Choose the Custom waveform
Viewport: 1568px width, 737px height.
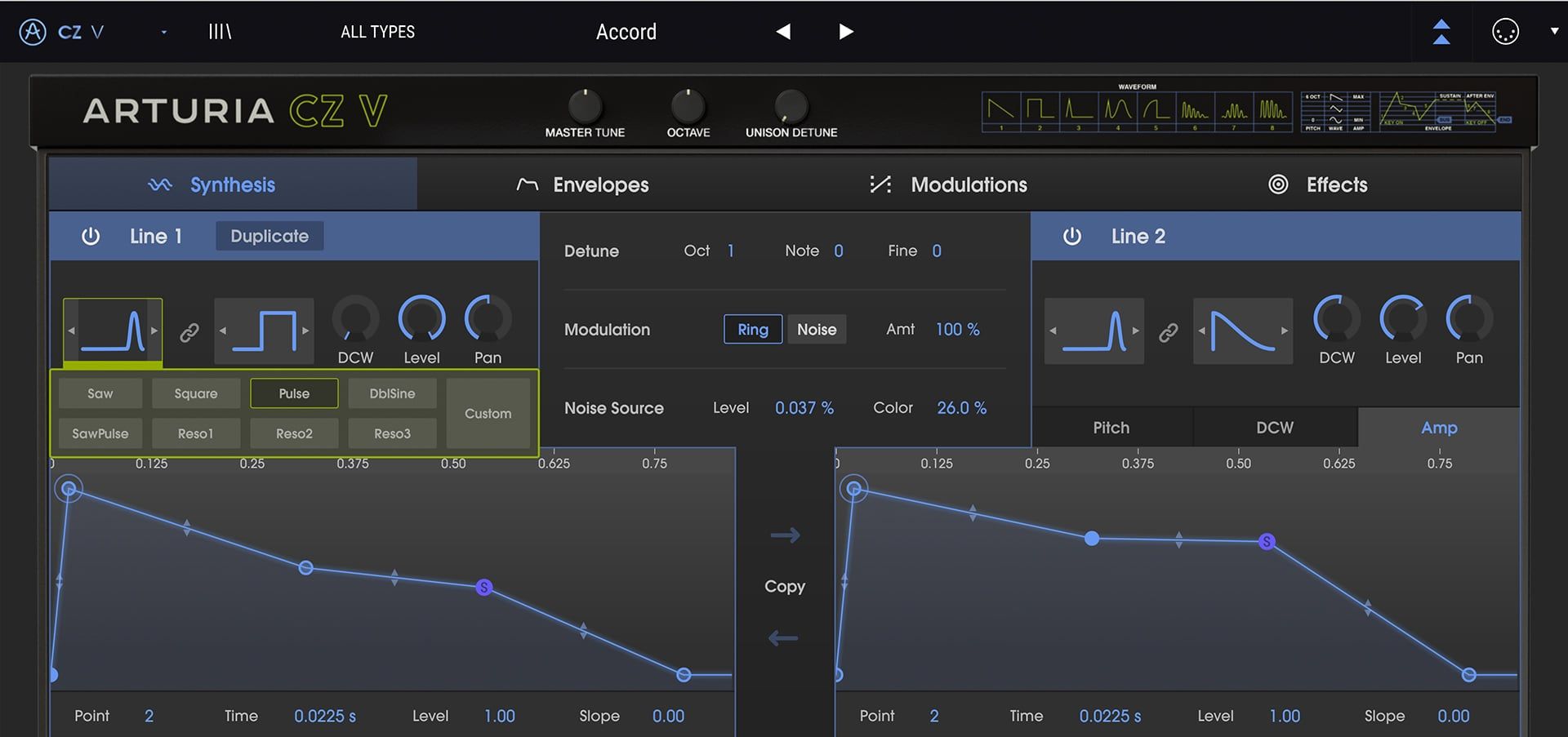(x=488, y=413)
